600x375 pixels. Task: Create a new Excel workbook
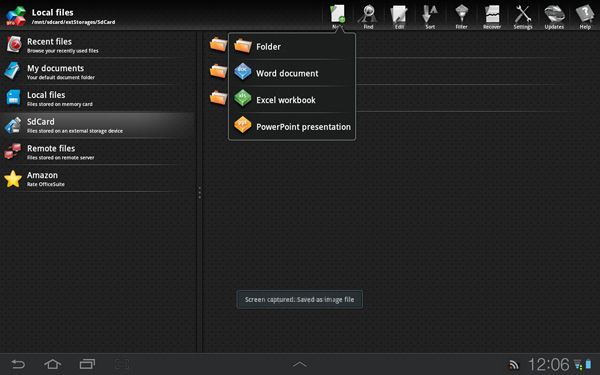(x=292, y=100)
